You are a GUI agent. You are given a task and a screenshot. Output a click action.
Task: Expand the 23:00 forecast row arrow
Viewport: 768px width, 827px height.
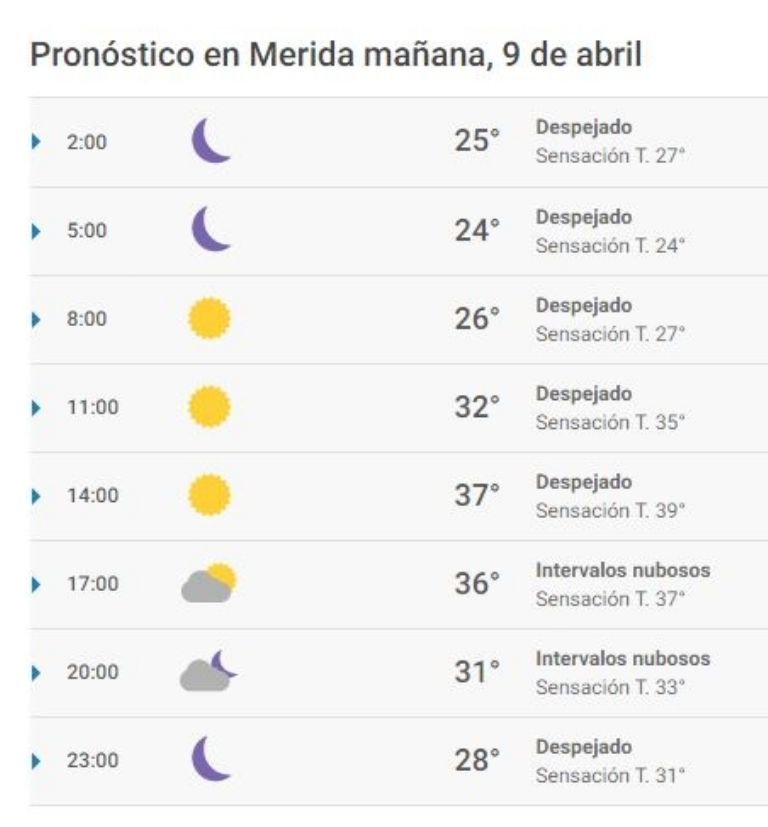click(x=36, y=761)
